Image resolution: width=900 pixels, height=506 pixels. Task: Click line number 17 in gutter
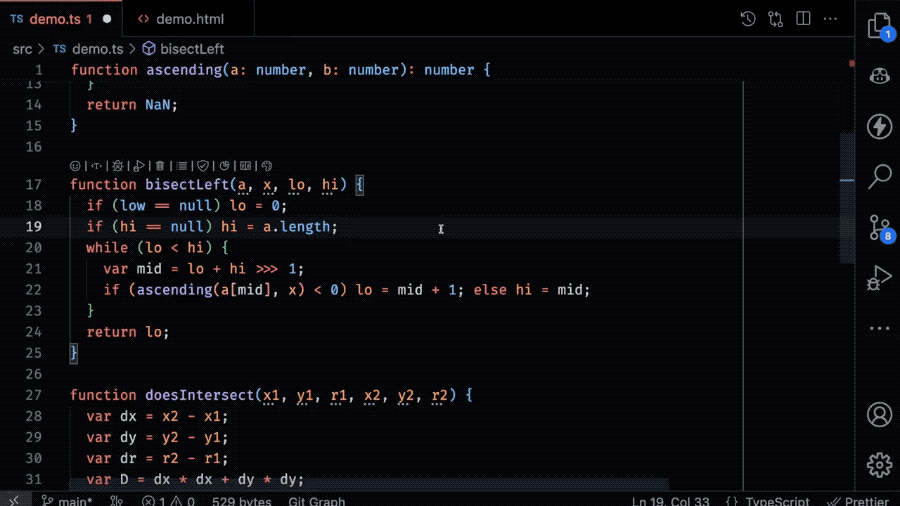coord(34,185)
